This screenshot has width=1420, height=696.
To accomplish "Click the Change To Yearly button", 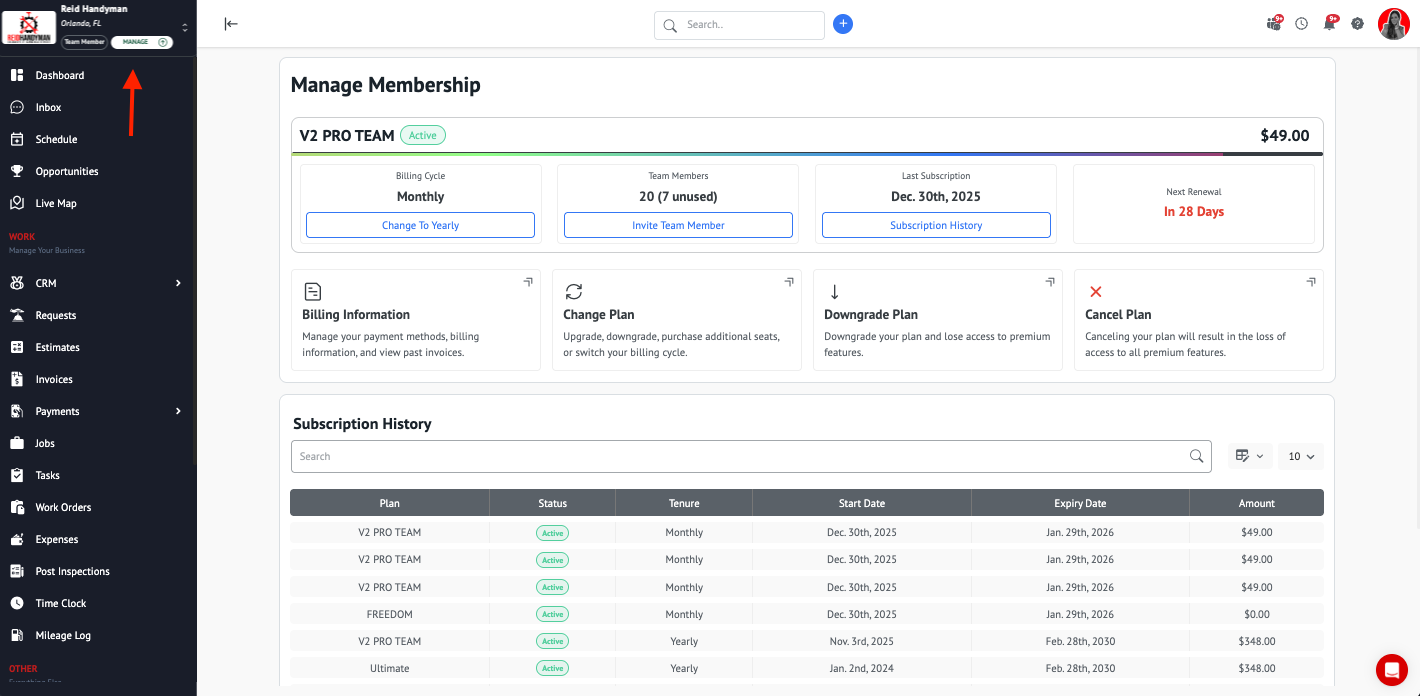I will point(420,225).
